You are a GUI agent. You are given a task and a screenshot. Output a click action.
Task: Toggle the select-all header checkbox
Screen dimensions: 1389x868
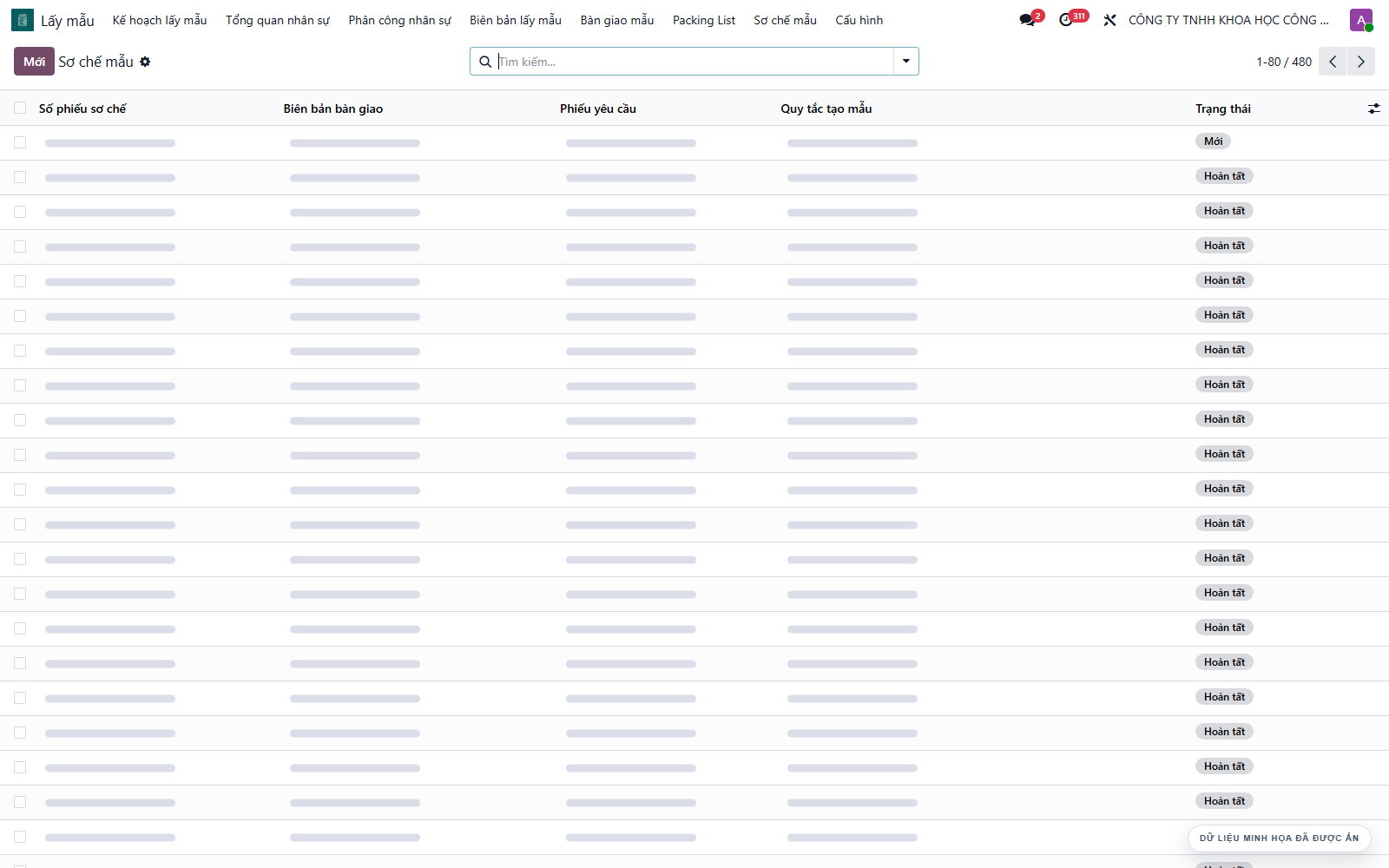point(20,108)
